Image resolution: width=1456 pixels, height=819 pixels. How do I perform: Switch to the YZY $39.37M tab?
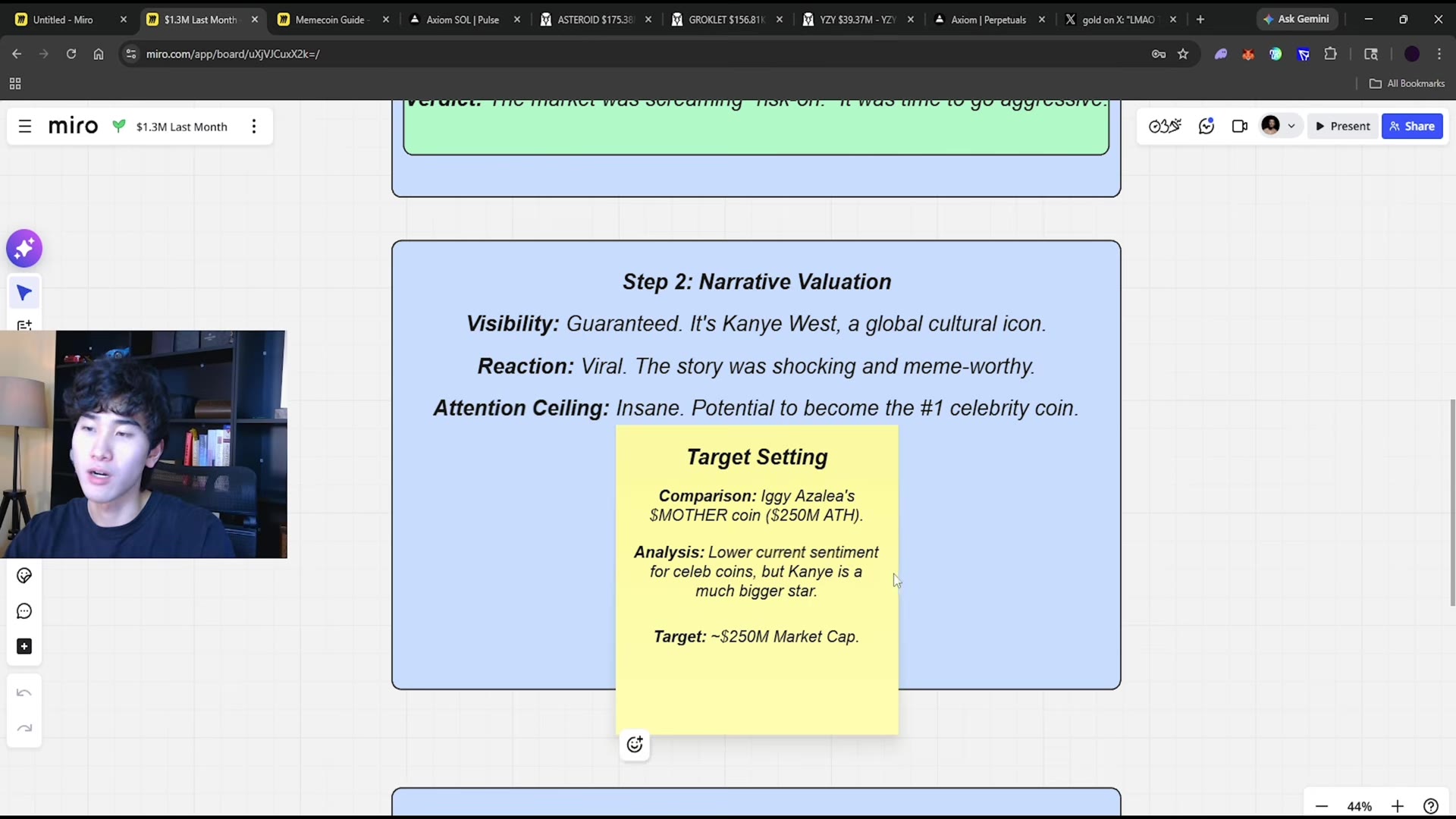click(x=857, y=20)
